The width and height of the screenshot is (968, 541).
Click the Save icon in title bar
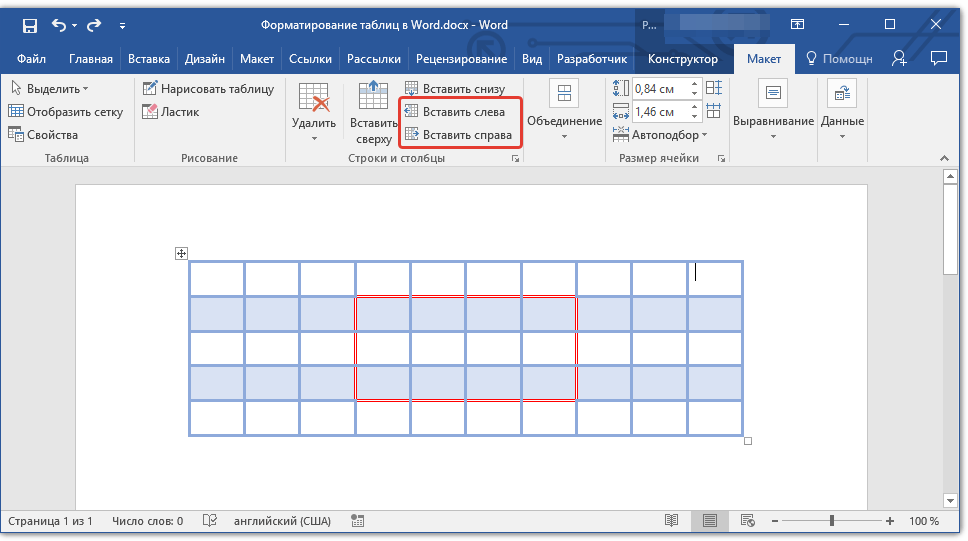[29, 24]
